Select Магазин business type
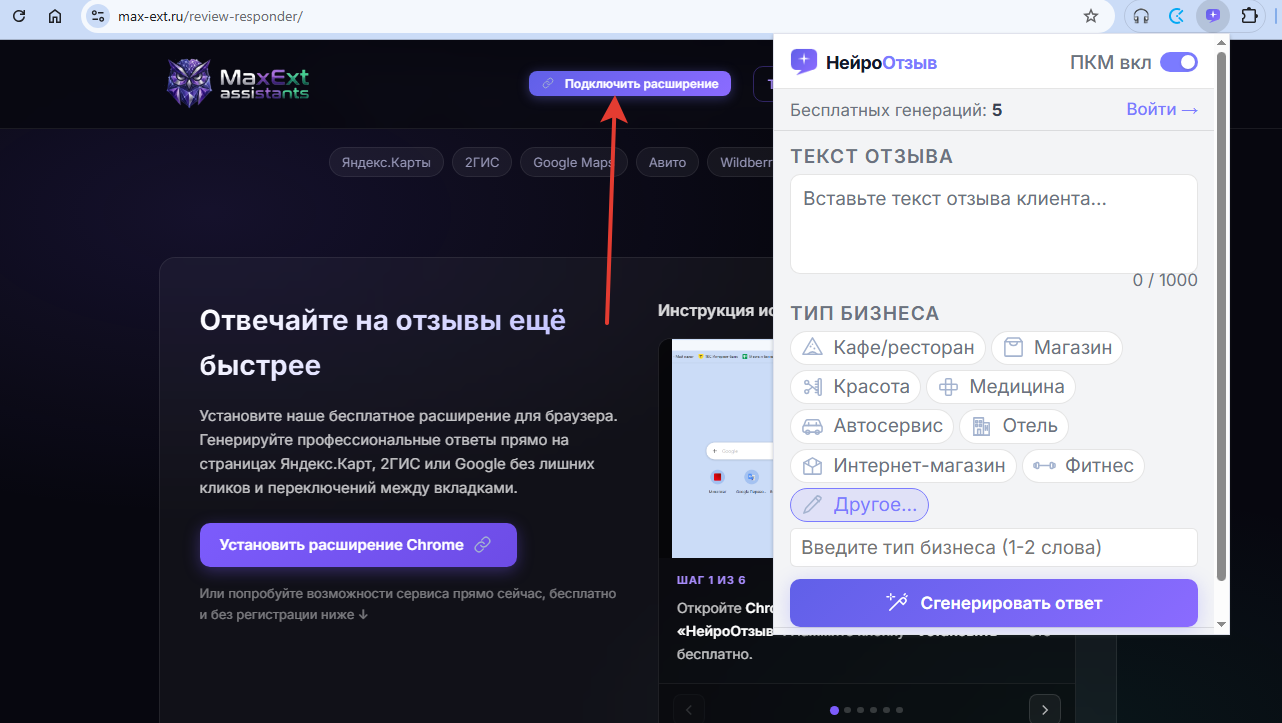 pyautogui.click(x=1057, y=347)
